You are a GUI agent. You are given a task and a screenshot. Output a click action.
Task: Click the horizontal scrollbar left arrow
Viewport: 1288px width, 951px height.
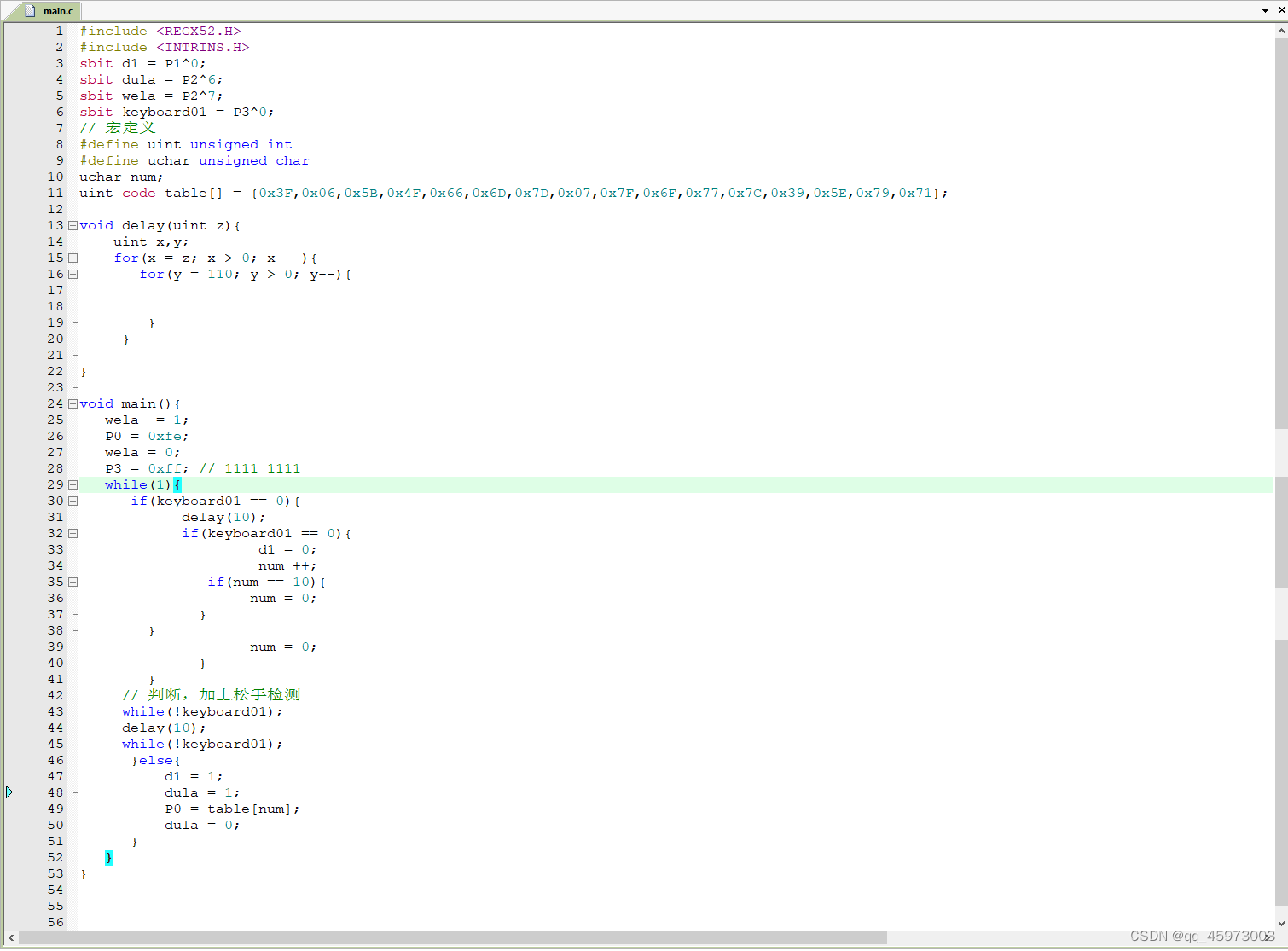point(11,938)
